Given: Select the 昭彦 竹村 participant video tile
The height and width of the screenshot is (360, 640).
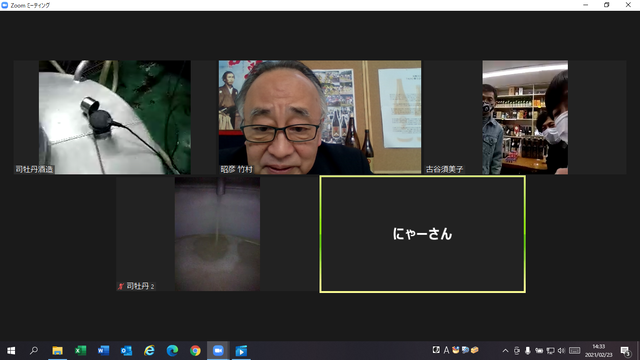Looking at the screenshot, I should [320, 118].
